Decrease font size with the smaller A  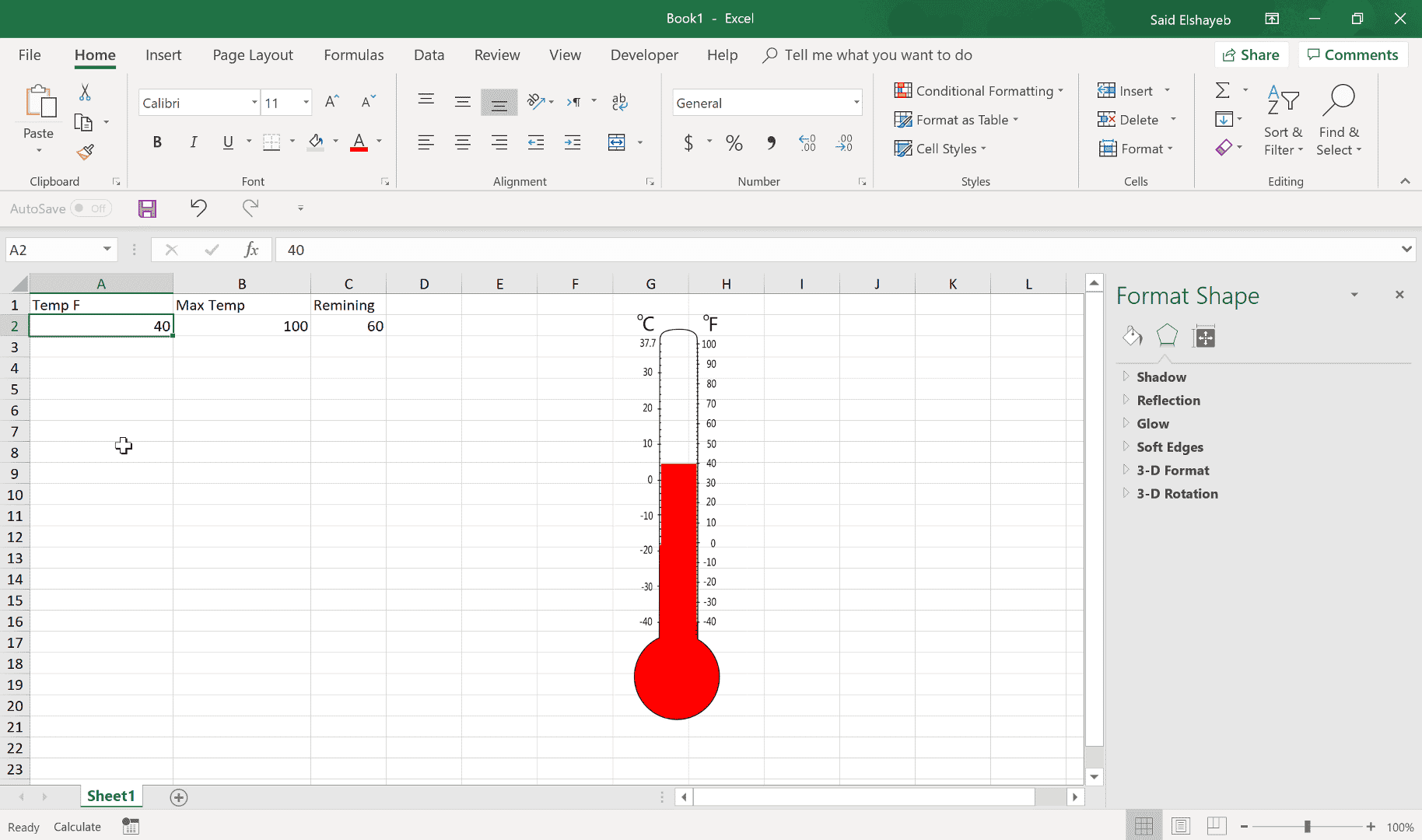click(x=368, y=102)
